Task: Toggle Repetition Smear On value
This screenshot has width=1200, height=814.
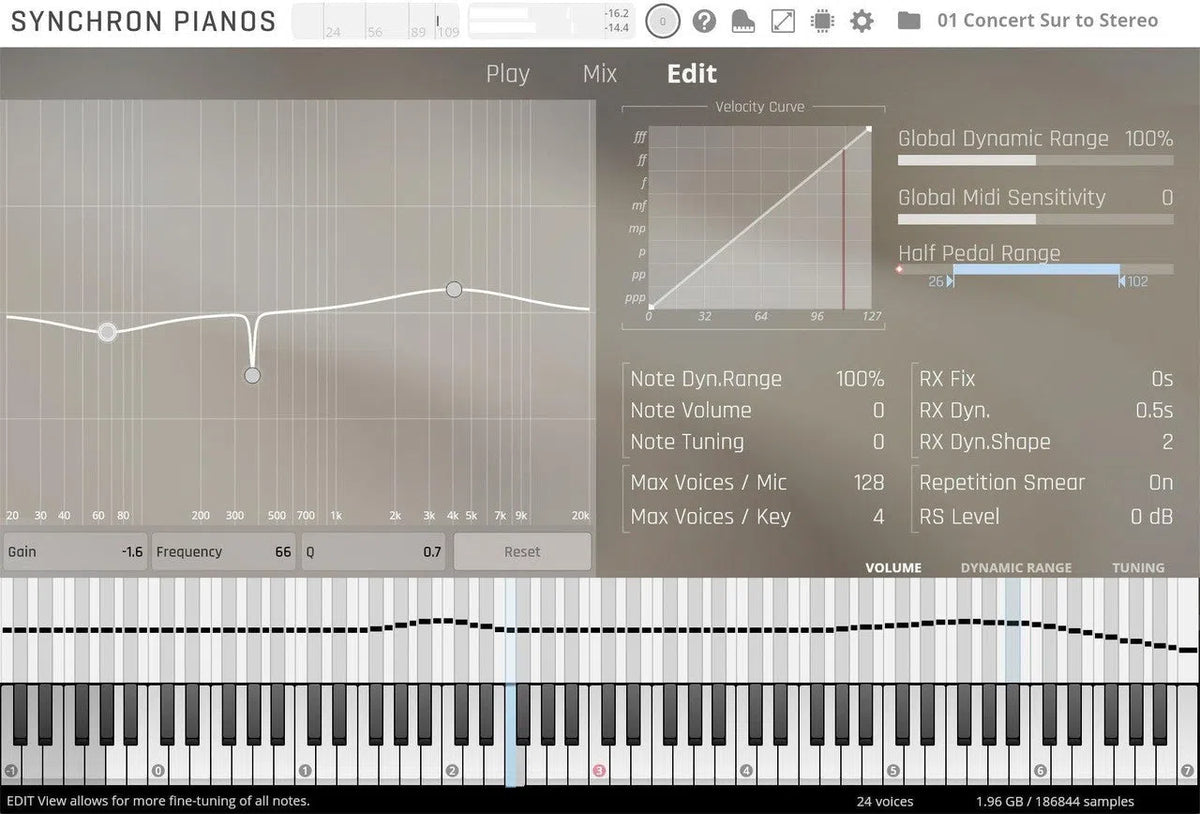Action: coord(1160,483)
